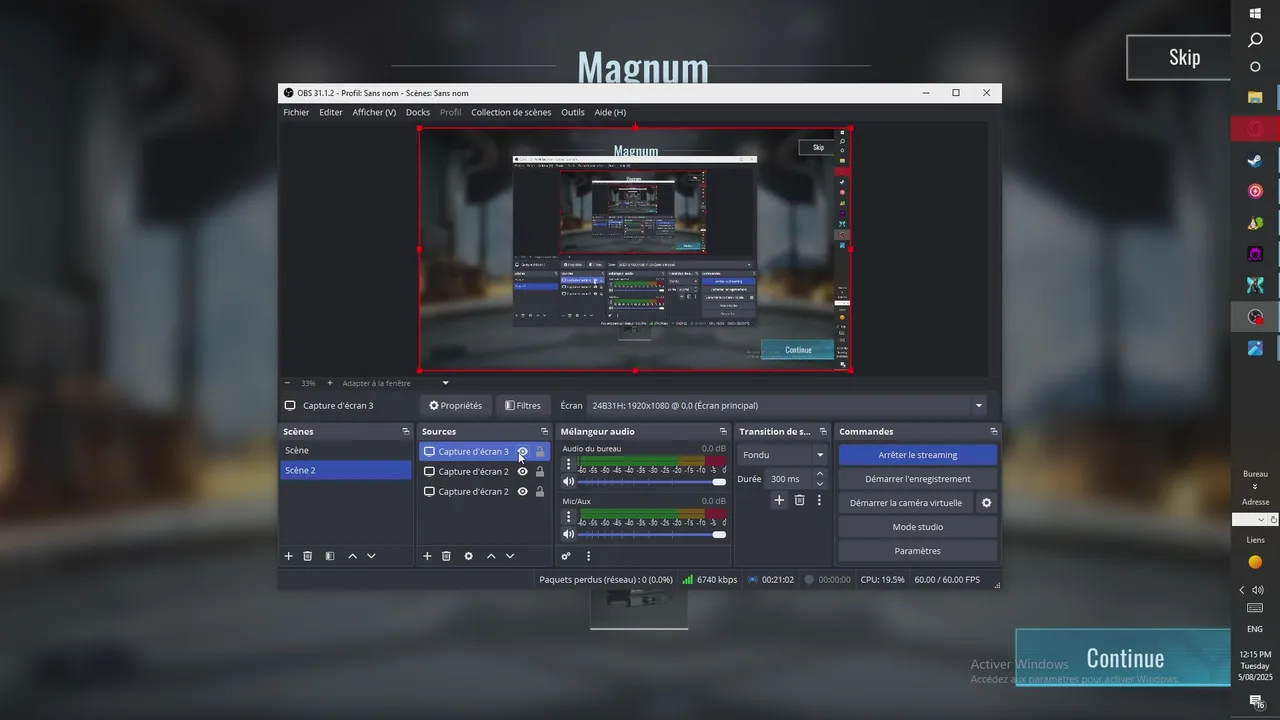Open Steam from the taskbar
This screenshot has width=1280, height=720.
tap(1255, 160)
